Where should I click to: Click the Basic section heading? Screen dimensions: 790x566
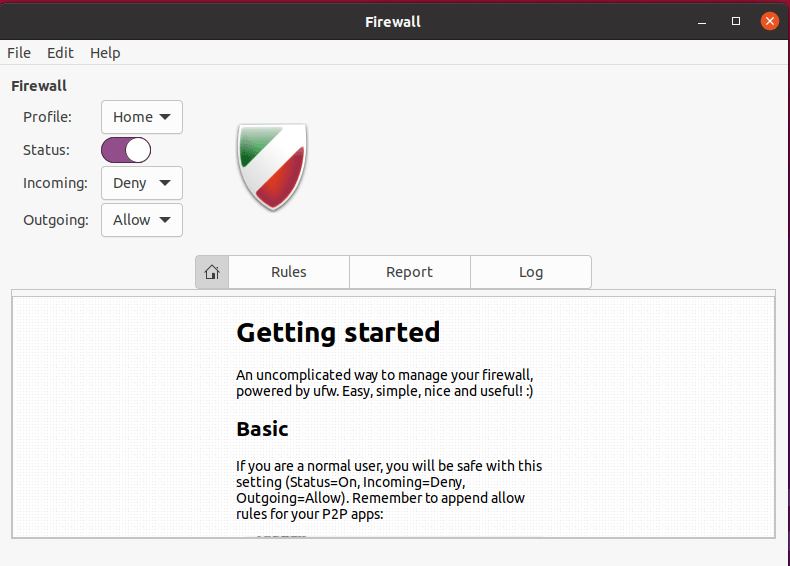pyautogui.click(x=262, y=429)
